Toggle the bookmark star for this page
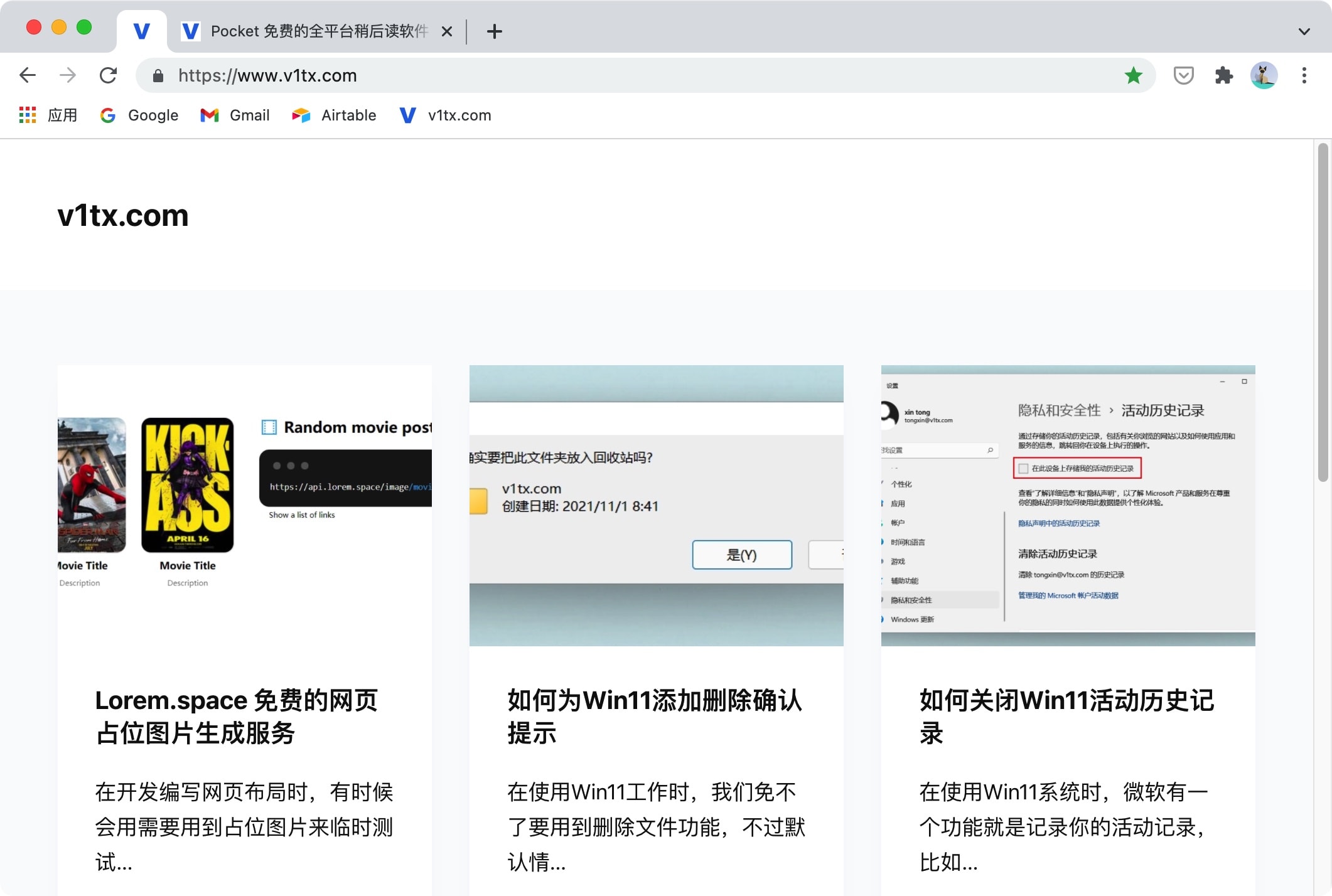1332x896 pixels. tap(1134, 75)
